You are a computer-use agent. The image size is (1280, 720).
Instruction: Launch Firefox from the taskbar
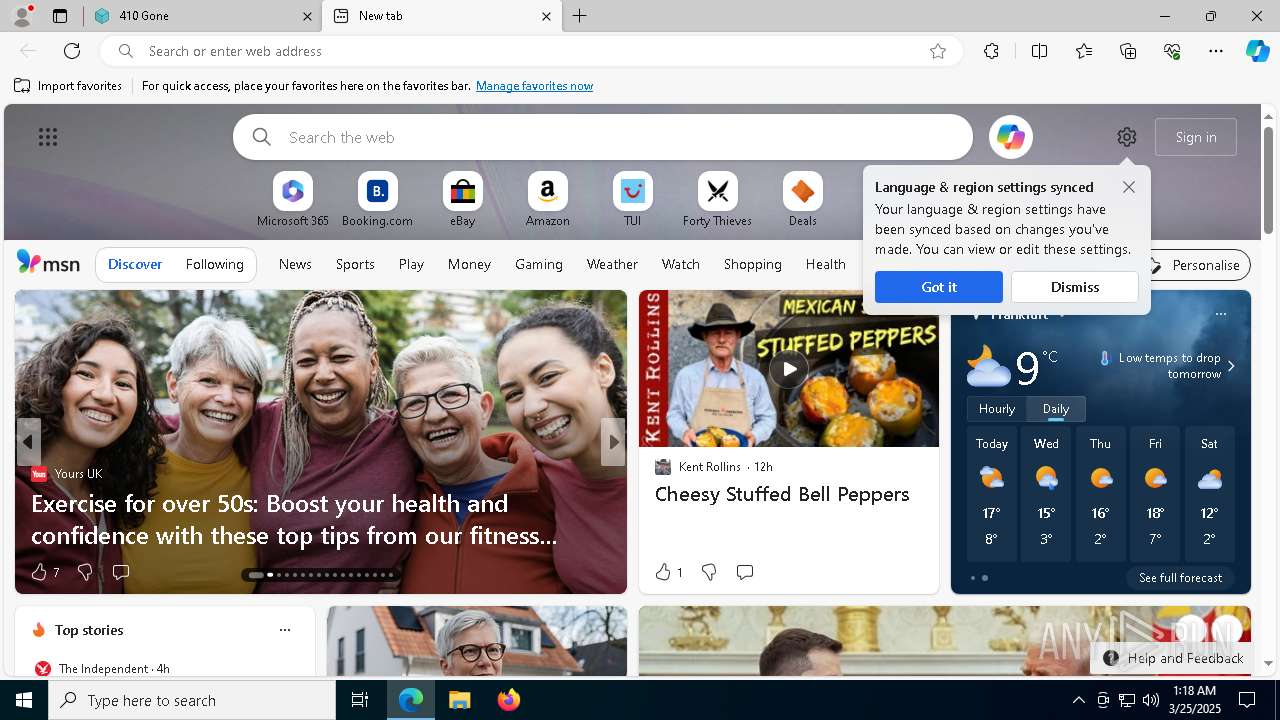click(x=509, y=700)
